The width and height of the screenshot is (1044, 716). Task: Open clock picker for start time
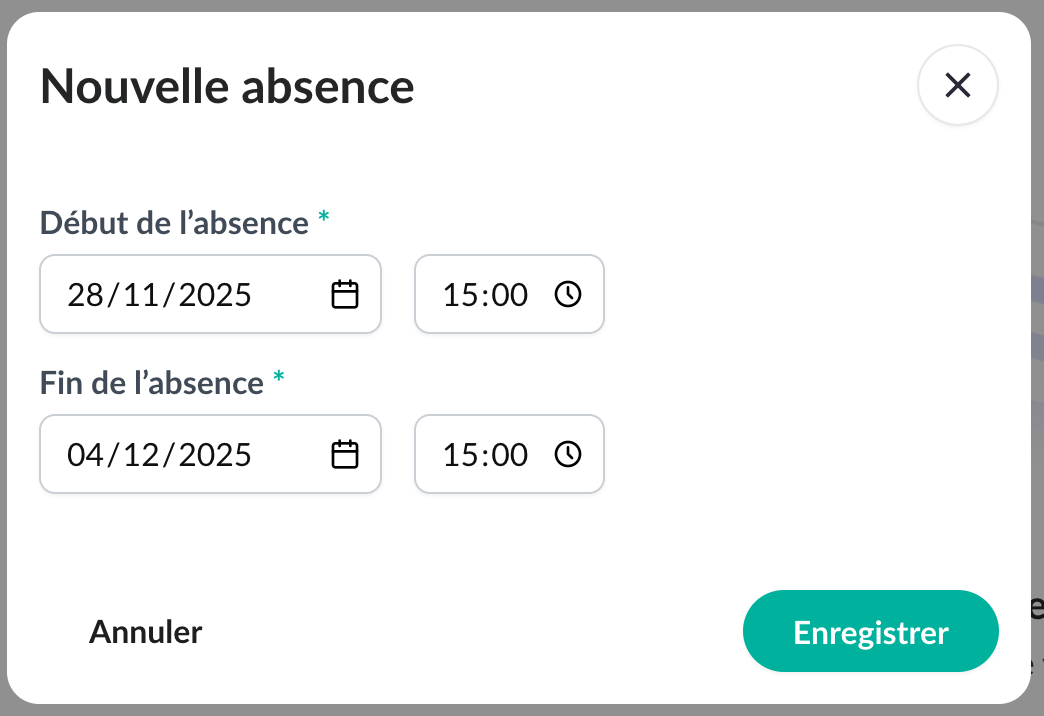point(567,294)
